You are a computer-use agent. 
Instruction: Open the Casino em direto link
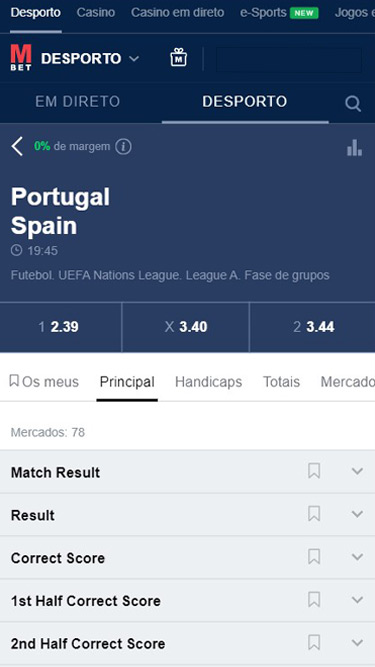[x=177, y=13]
